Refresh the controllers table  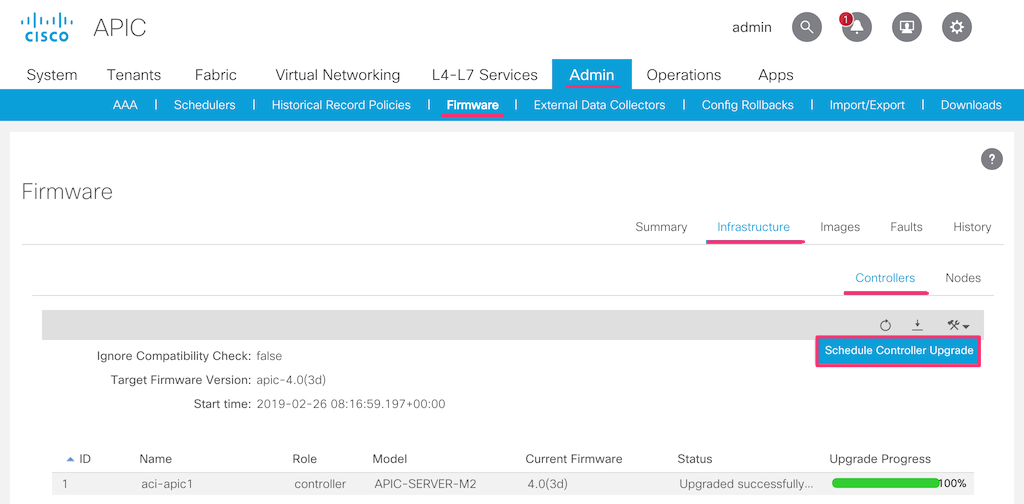886,325
